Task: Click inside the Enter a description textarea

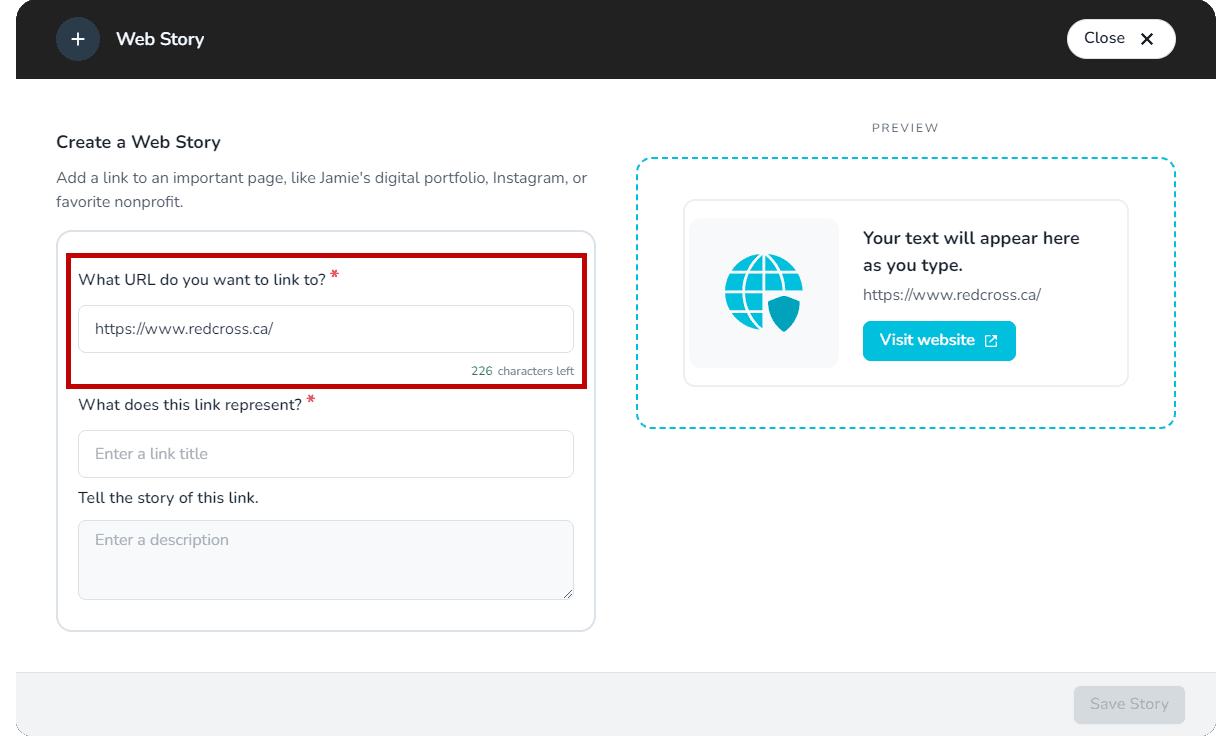Action: point(325,560)
